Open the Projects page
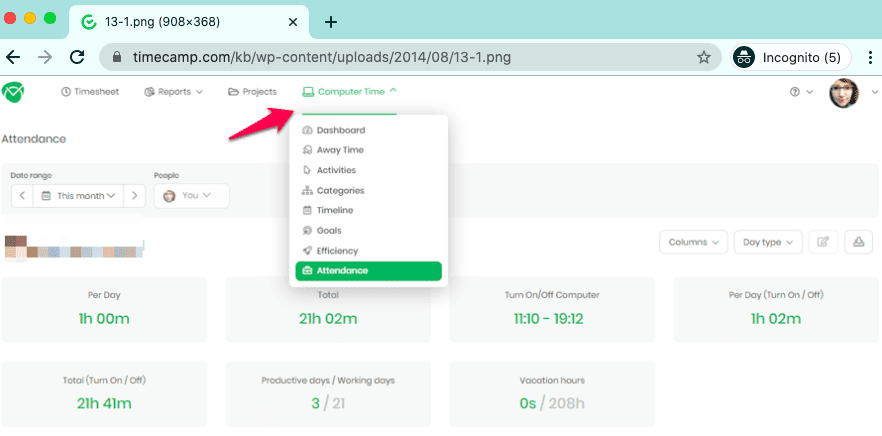Screen dimensions: 882x436 point(252,92)
